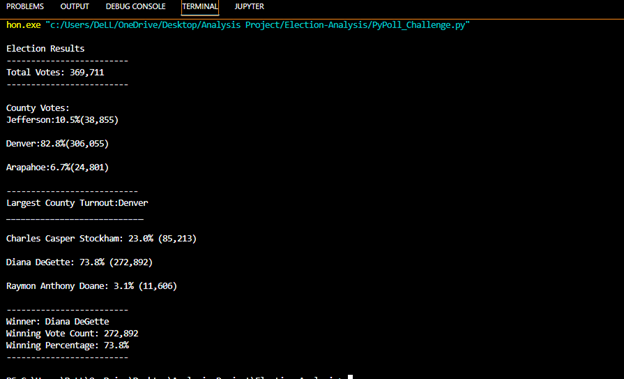Click 'hon.exe' at the command start

[x=23, y=25]
